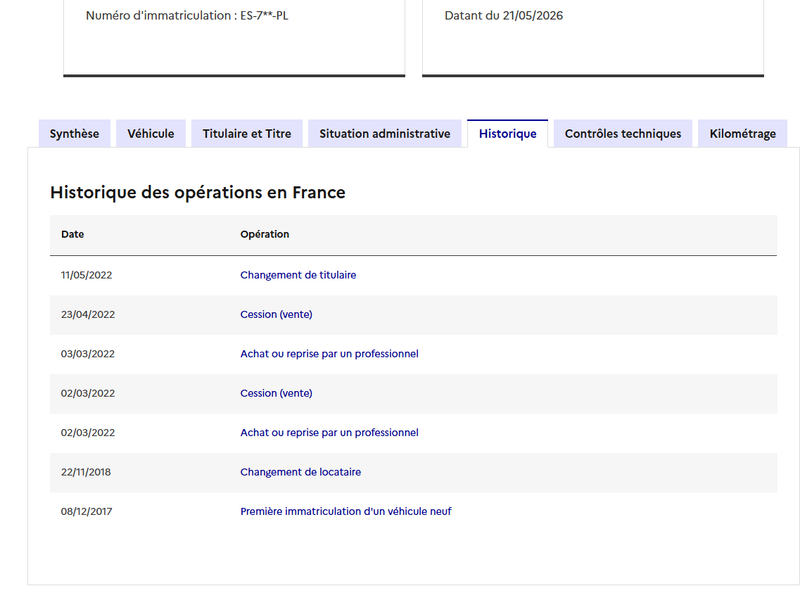Click the Date column header
Screen dimensions: 800x595
tap(72, 234)
